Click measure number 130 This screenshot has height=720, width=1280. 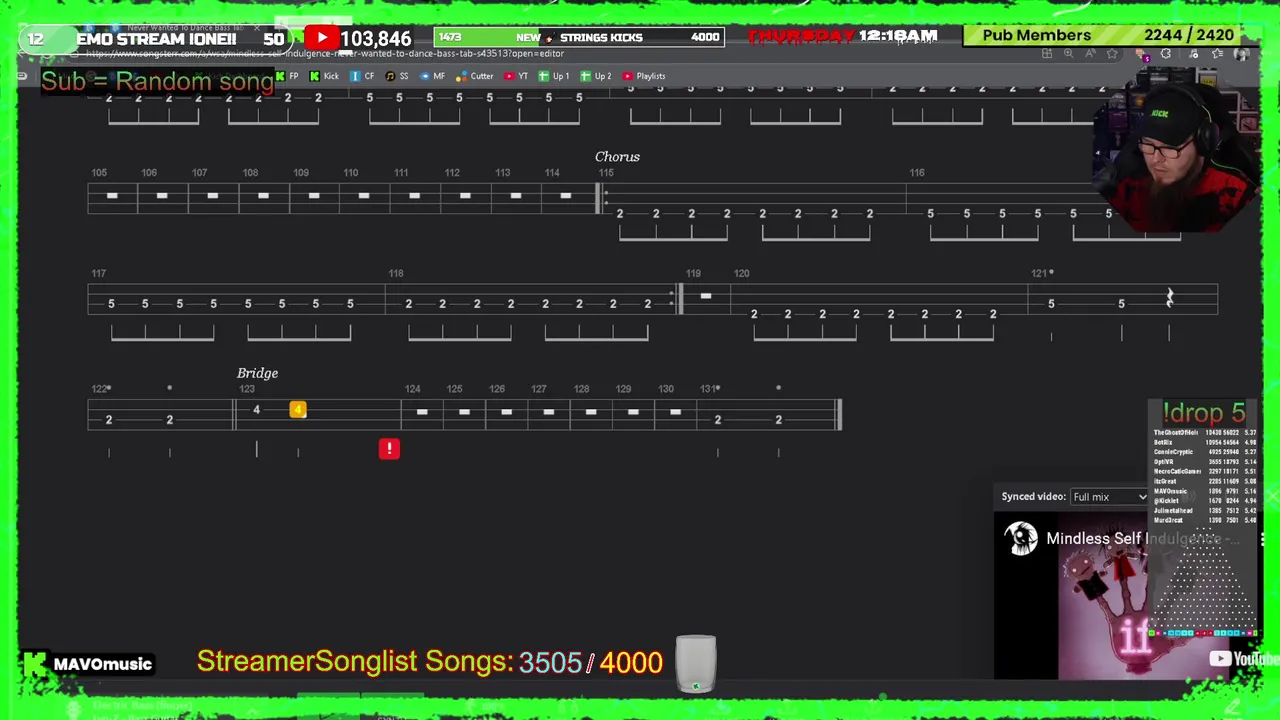(666, 389)
